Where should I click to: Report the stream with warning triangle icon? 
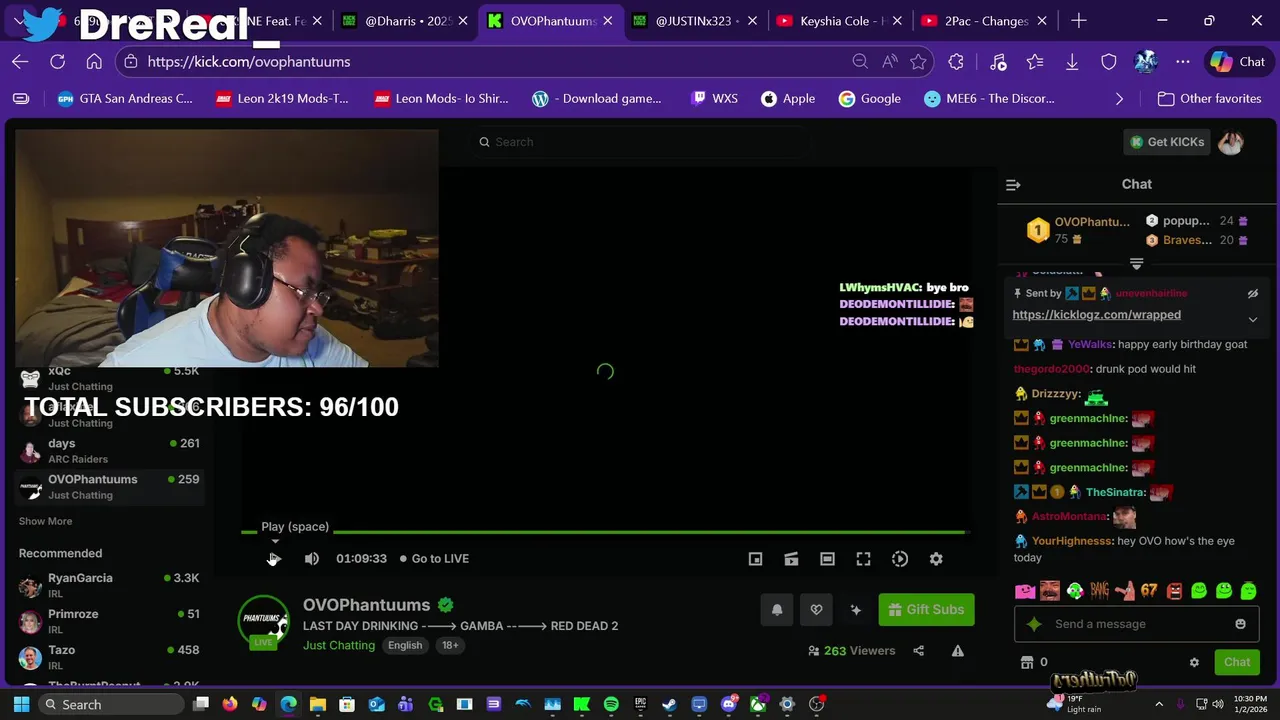(x=957, y=651)
